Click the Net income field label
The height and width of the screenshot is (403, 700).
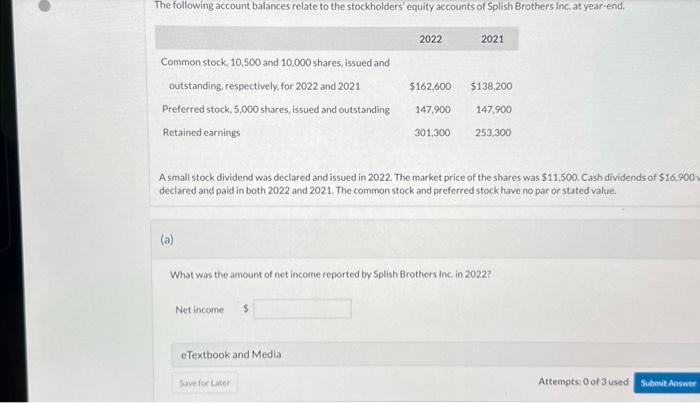200,309
